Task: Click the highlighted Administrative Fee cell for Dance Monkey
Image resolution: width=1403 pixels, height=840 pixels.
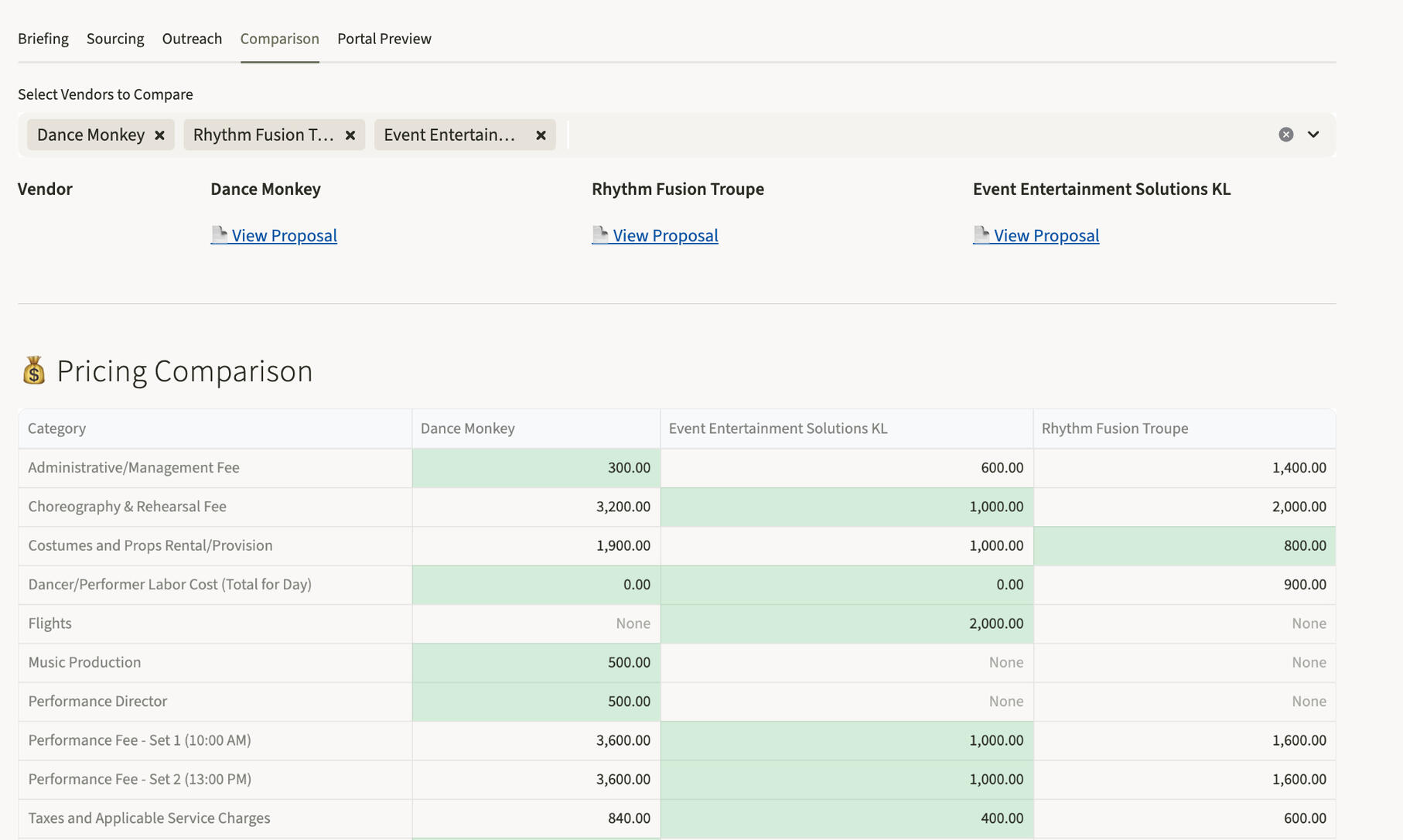Action: point(536,467)
